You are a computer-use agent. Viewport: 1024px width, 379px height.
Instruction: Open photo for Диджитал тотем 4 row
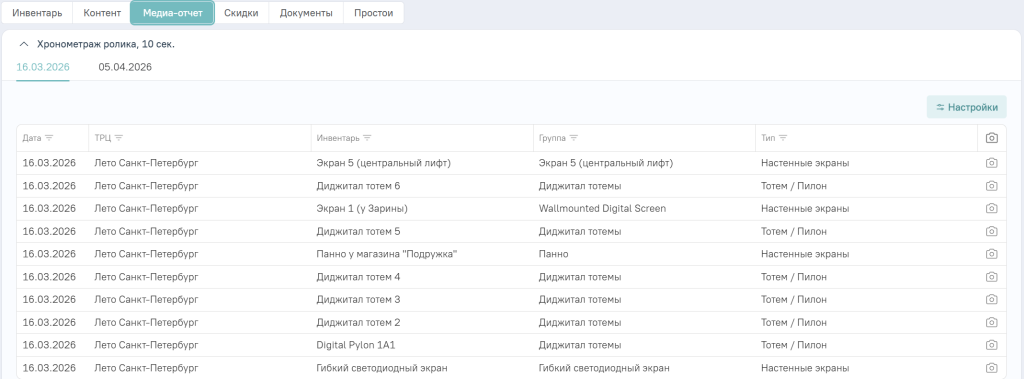991,276
